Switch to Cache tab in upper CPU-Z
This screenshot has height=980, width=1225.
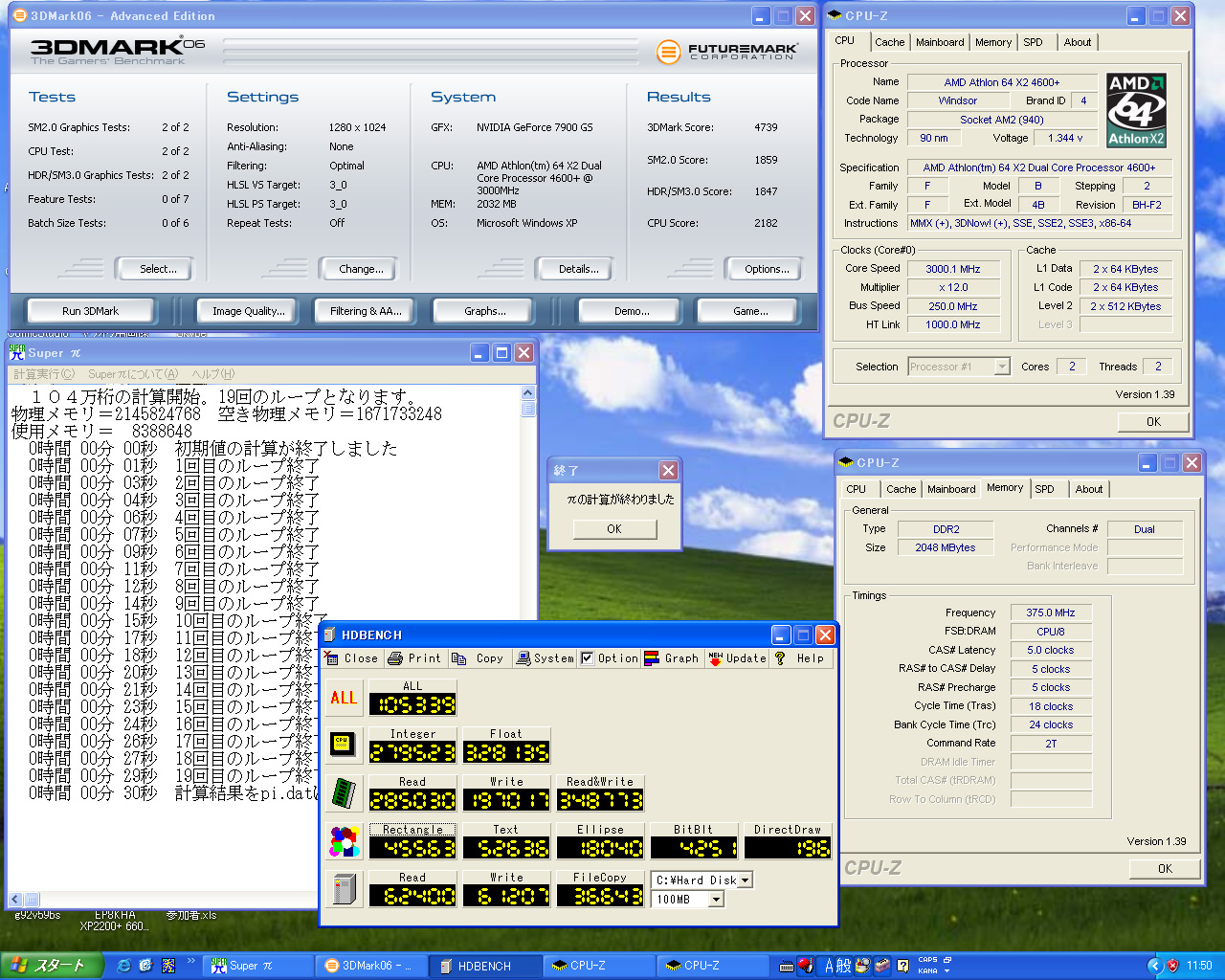pos(889,42)
